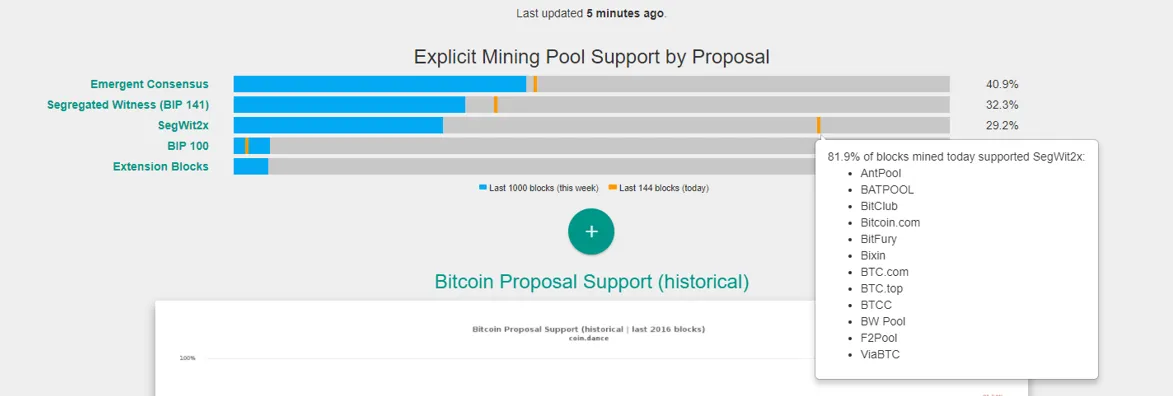1173x396 pixels.
Task: Open Segregated Witness (BIP 141) link
Action: tap(128, 105)
